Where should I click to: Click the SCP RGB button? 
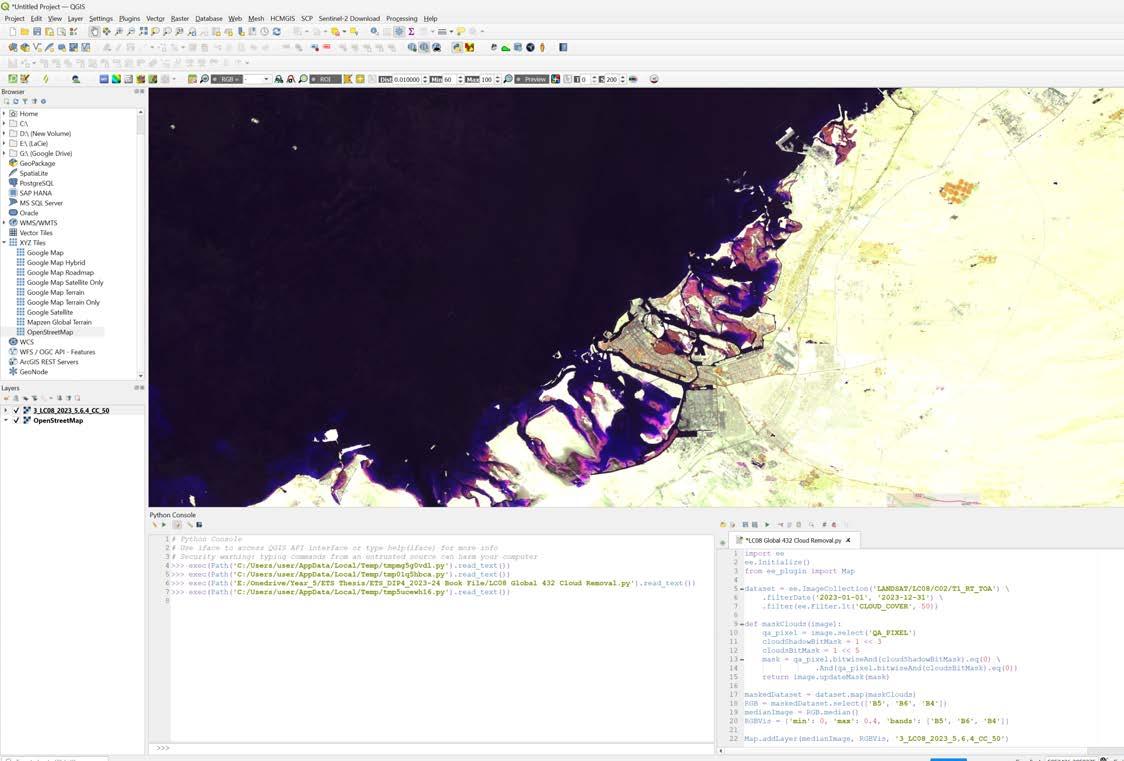(227, 79)
